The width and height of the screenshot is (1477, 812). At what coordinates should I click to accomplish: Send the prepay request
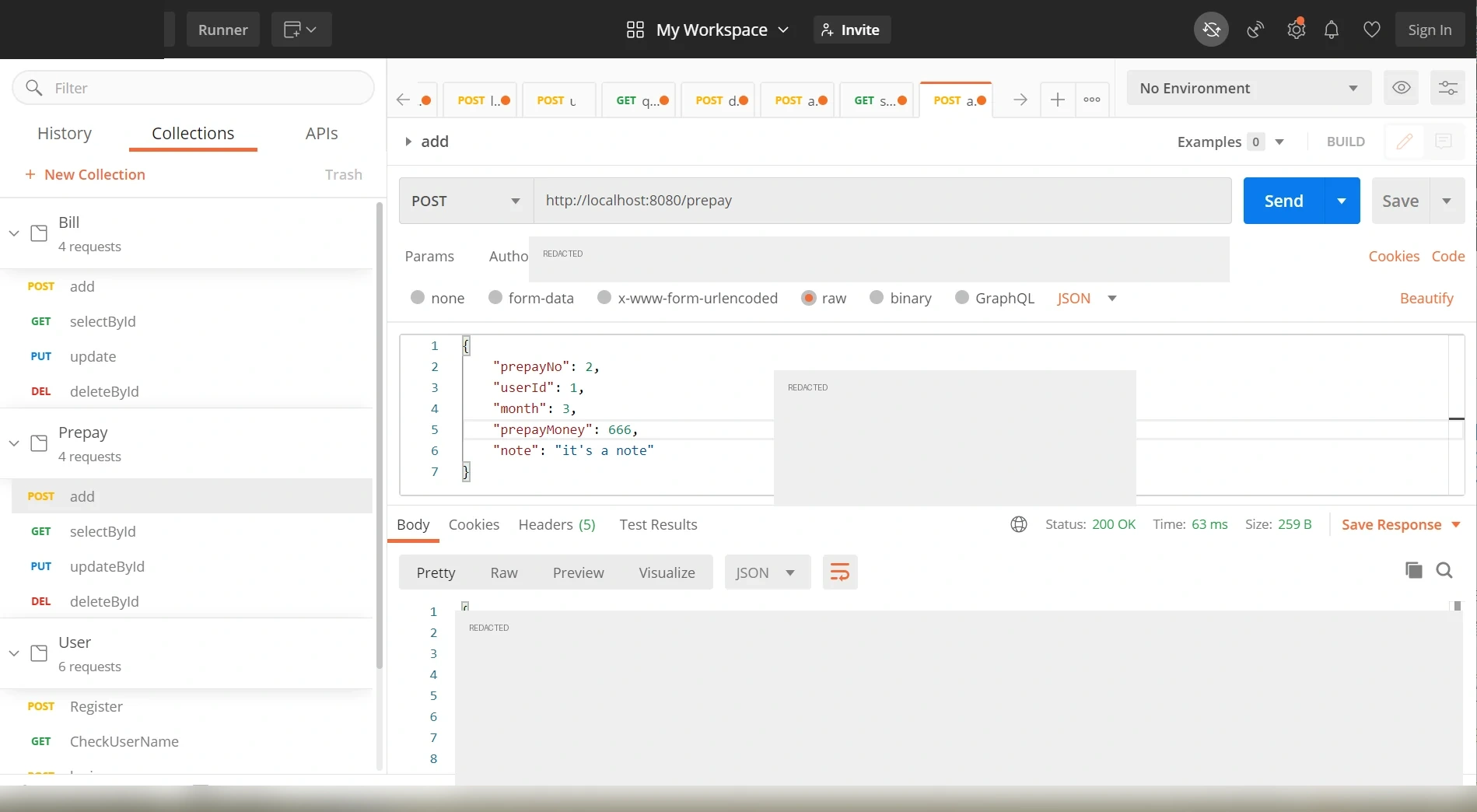pos(1283,201)
